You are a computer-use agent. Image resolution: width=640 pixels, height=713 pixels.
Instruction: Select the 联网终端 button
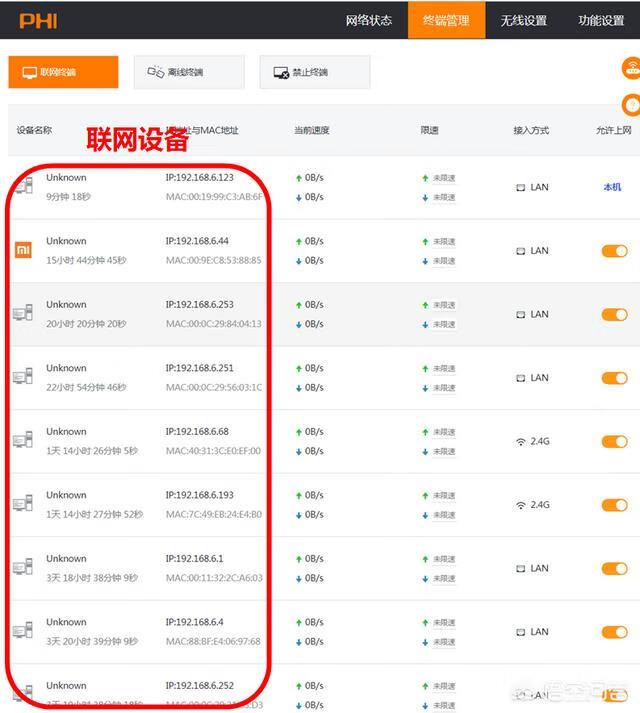click(63, 72)
